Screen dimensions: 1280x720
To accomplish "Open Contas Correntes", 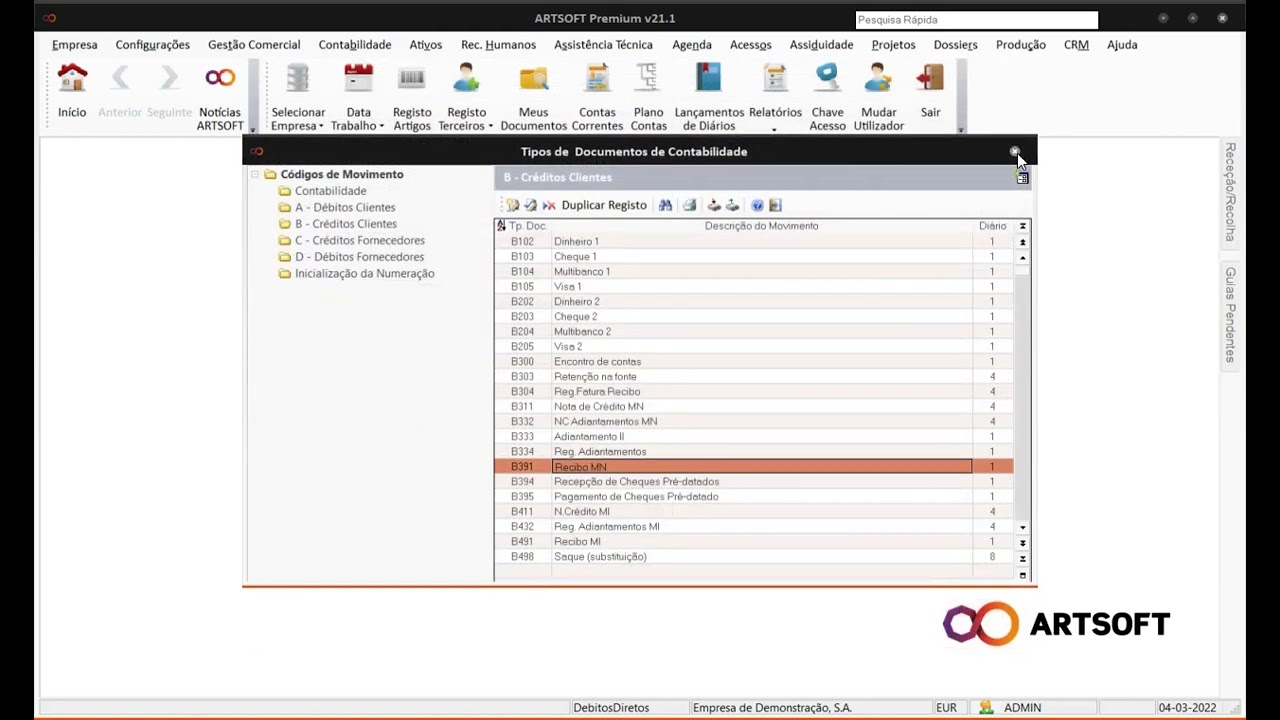I will 597,97.
